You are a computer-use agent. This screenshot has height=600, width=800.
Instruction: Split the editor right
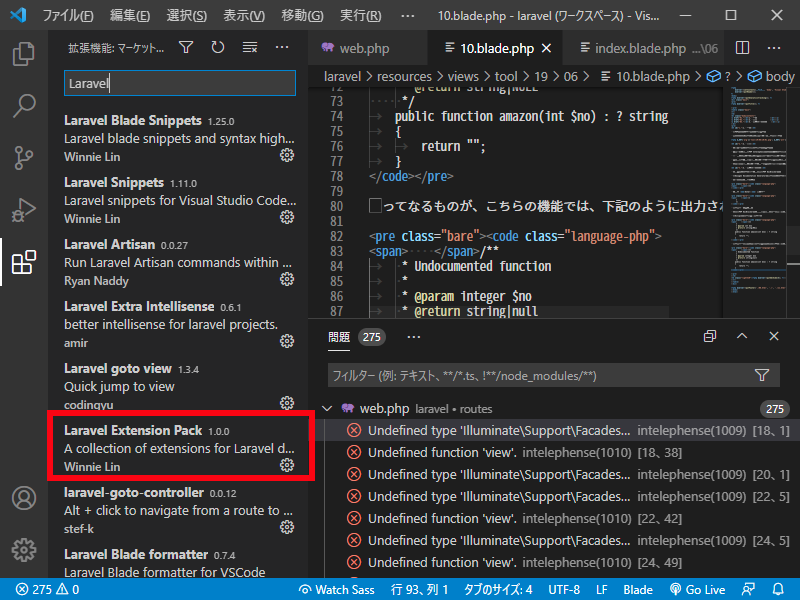742,48
